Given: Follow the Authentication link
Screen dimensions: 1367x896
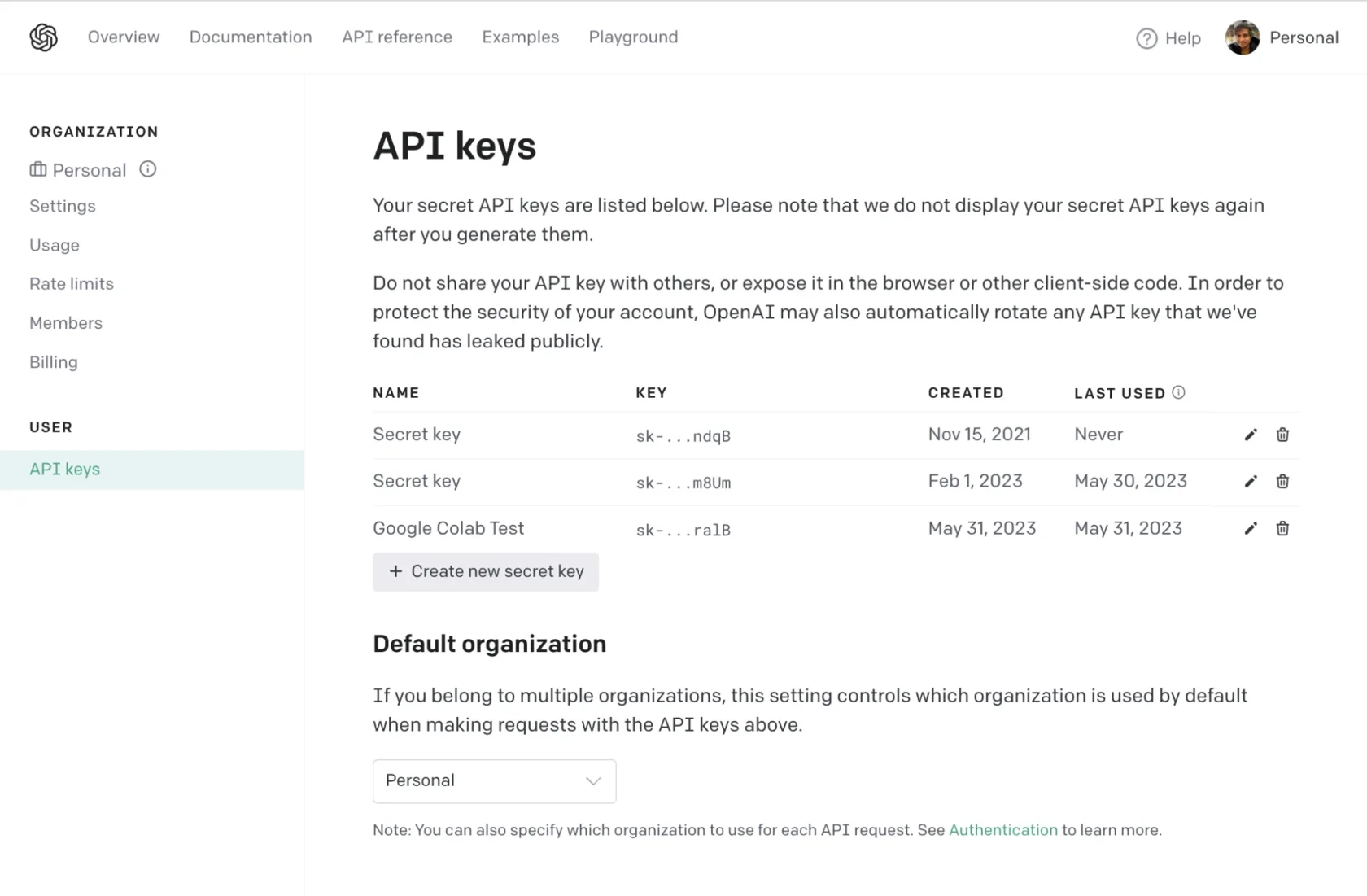Looking at the screenshot, I should pyautogui.click(x=1003, y=830).
